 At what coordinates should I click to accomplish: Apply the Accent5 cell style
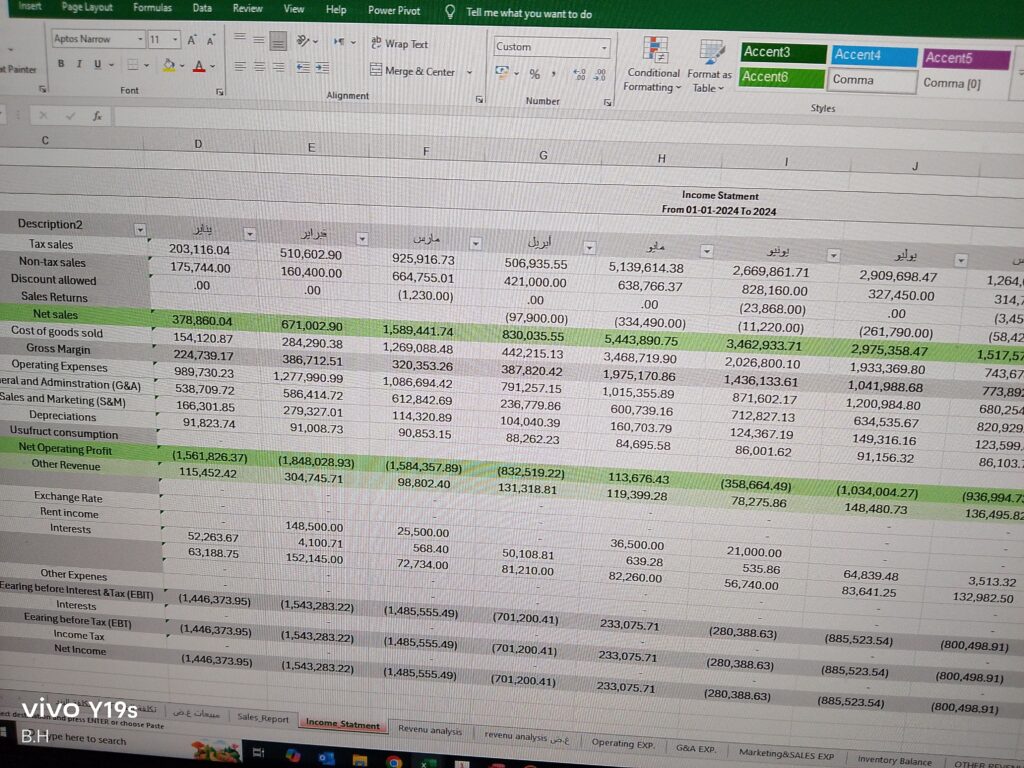[967, 59]
